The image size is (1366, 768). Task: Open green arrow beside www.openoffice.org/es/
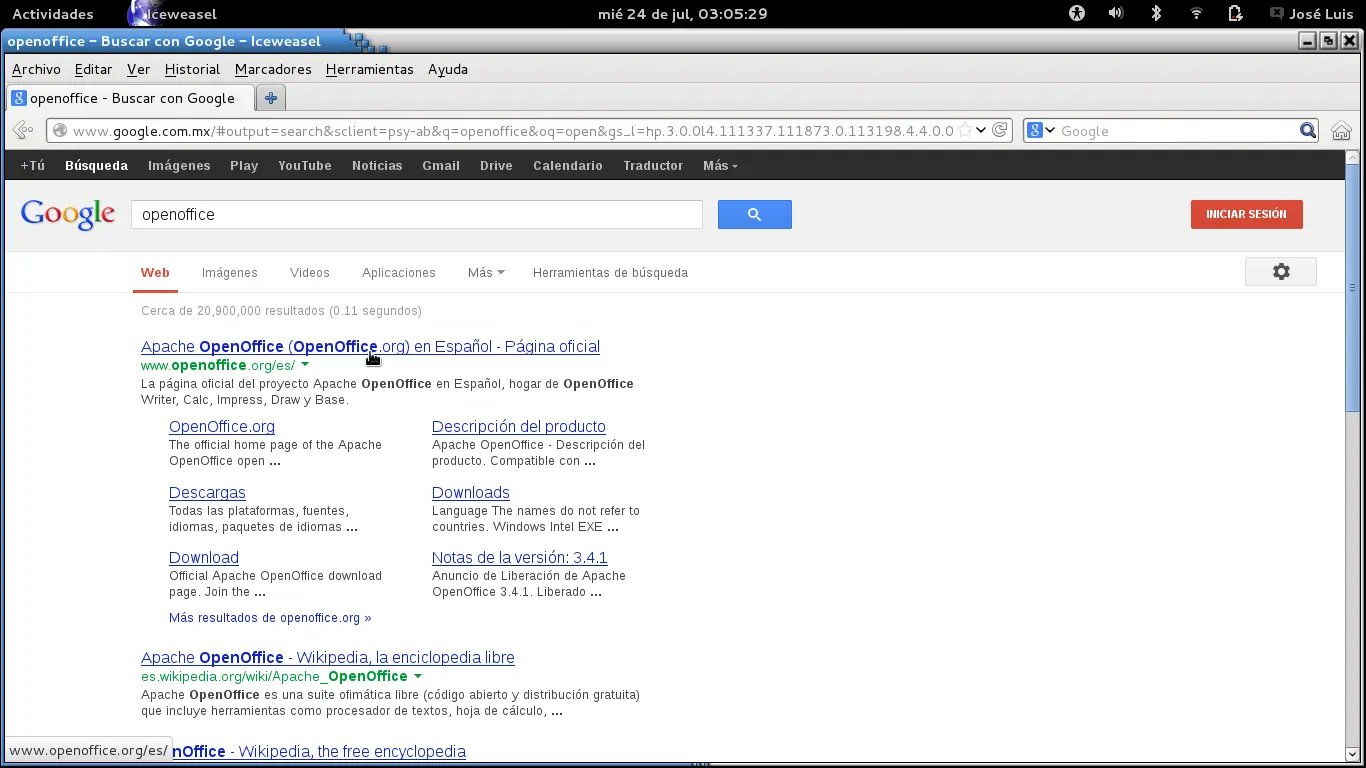click(x=305, y=365)
